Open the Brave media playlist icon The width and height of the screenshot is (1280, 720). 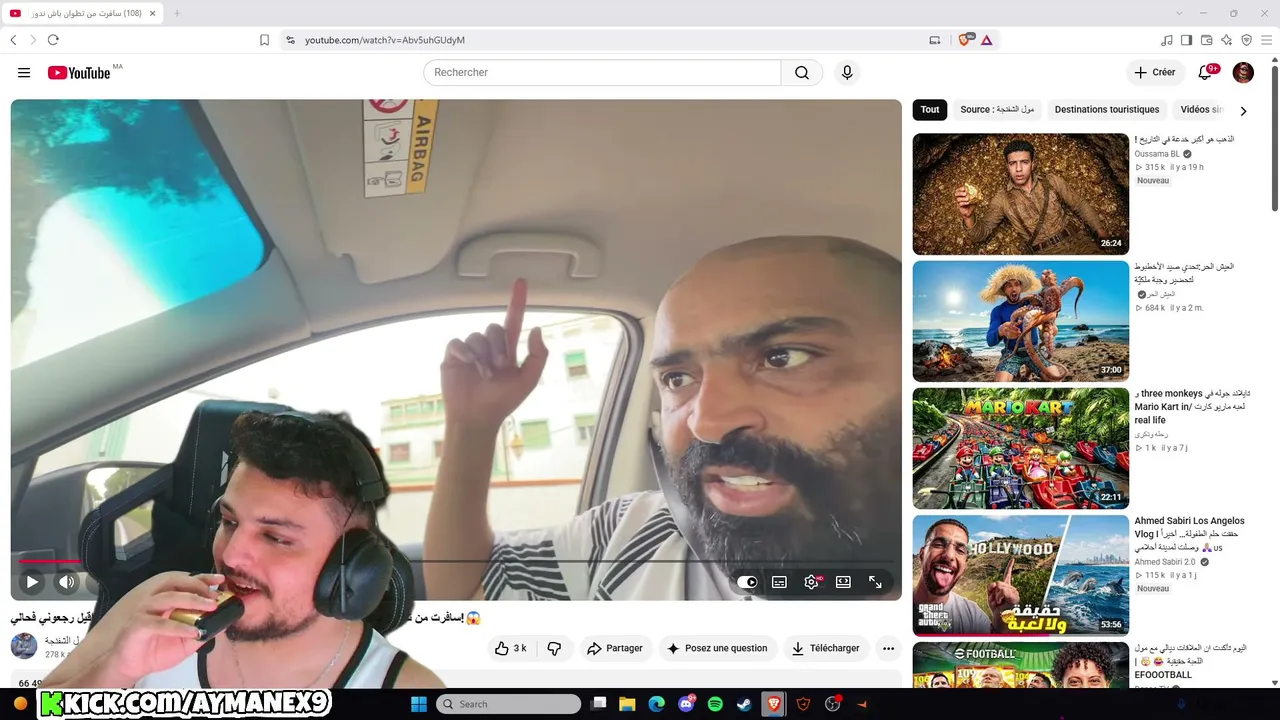(x=1167, y=40)
